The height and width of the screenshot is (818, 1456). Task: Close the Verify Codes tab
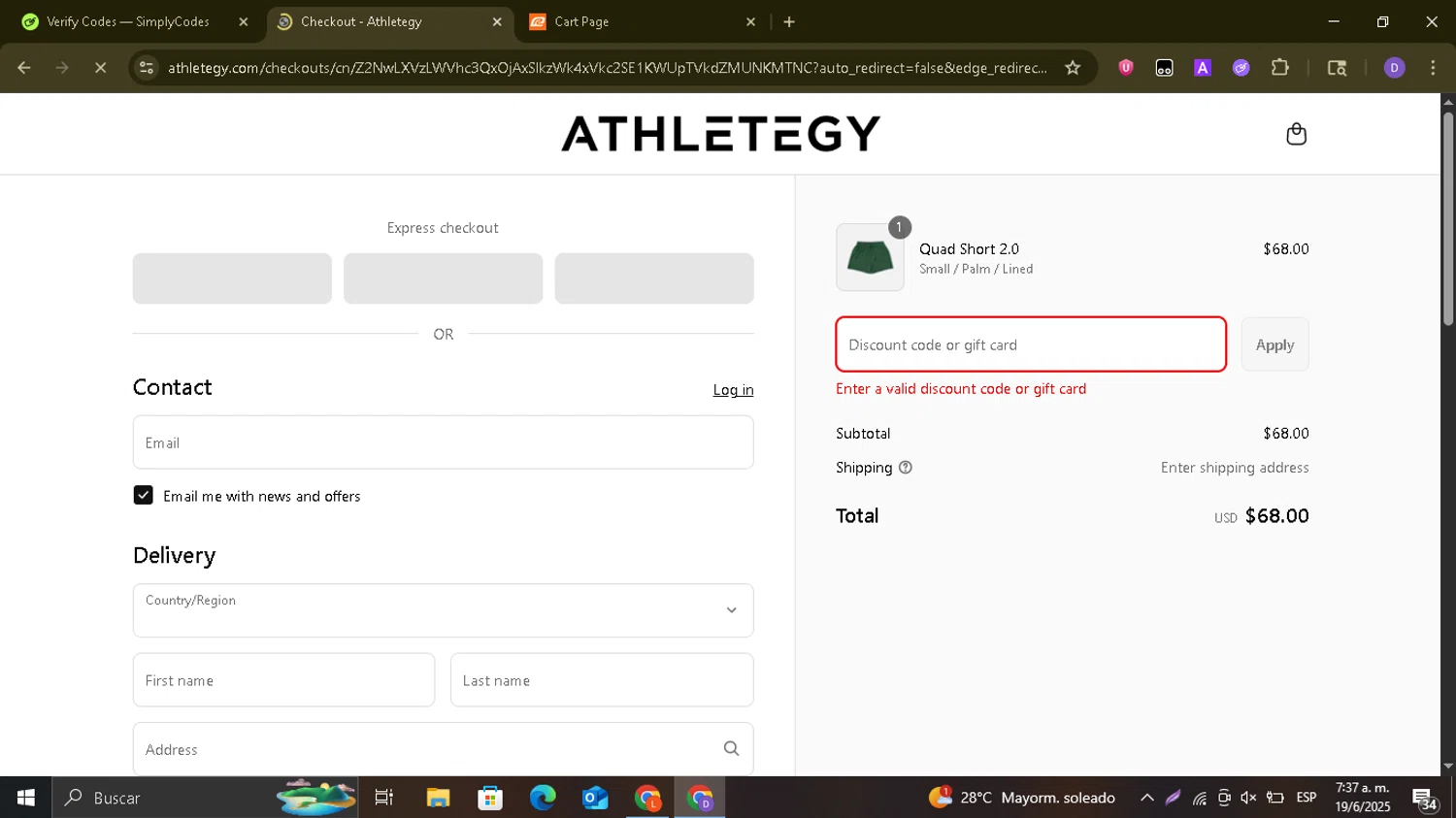point(244,21)
